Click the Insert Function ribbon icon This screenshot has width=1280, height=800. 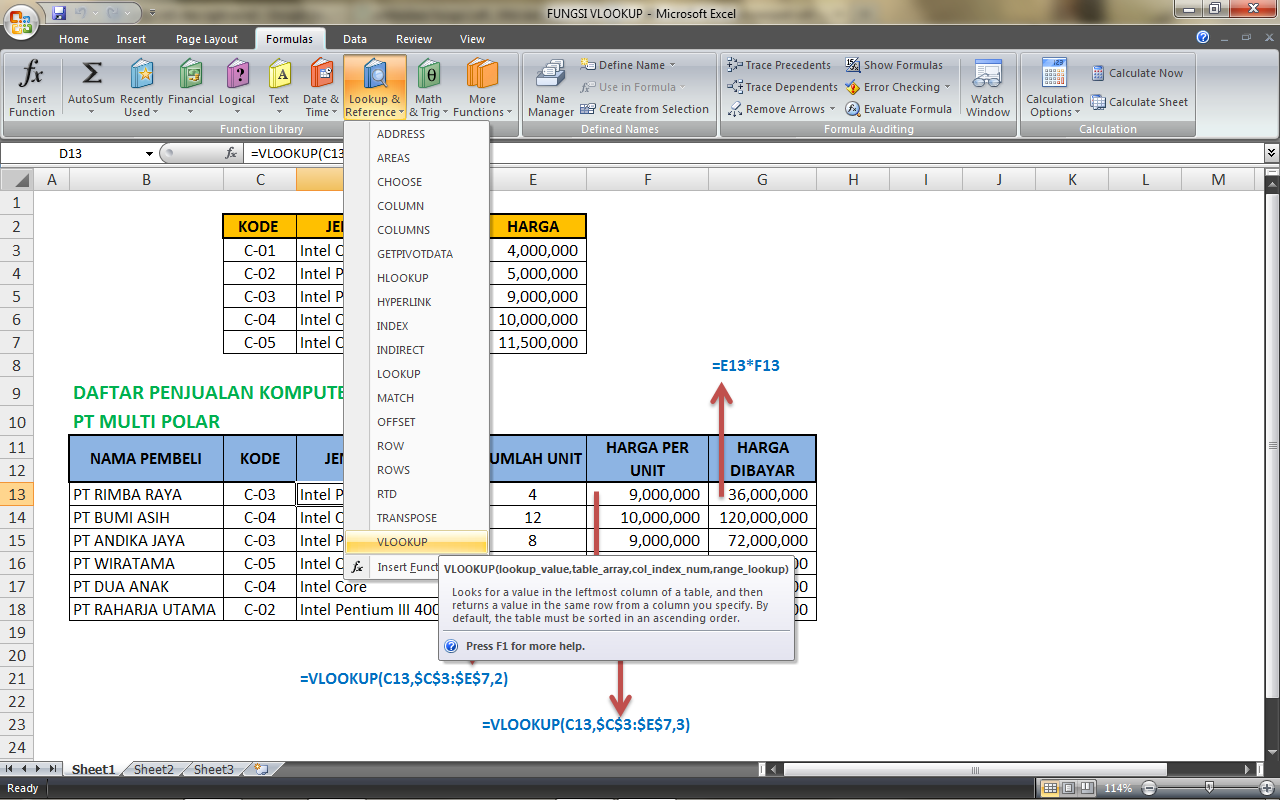pos(32,88)
